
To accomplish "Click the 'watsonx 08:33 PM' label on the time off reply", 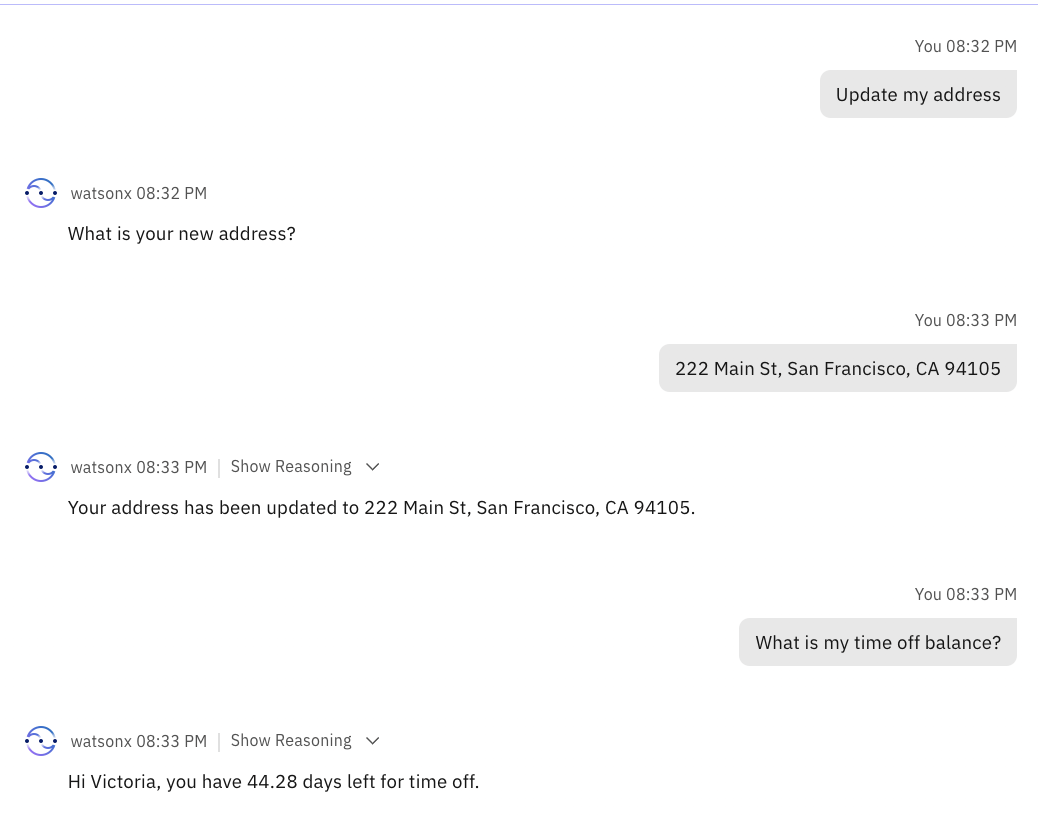I will pos(139,741).
